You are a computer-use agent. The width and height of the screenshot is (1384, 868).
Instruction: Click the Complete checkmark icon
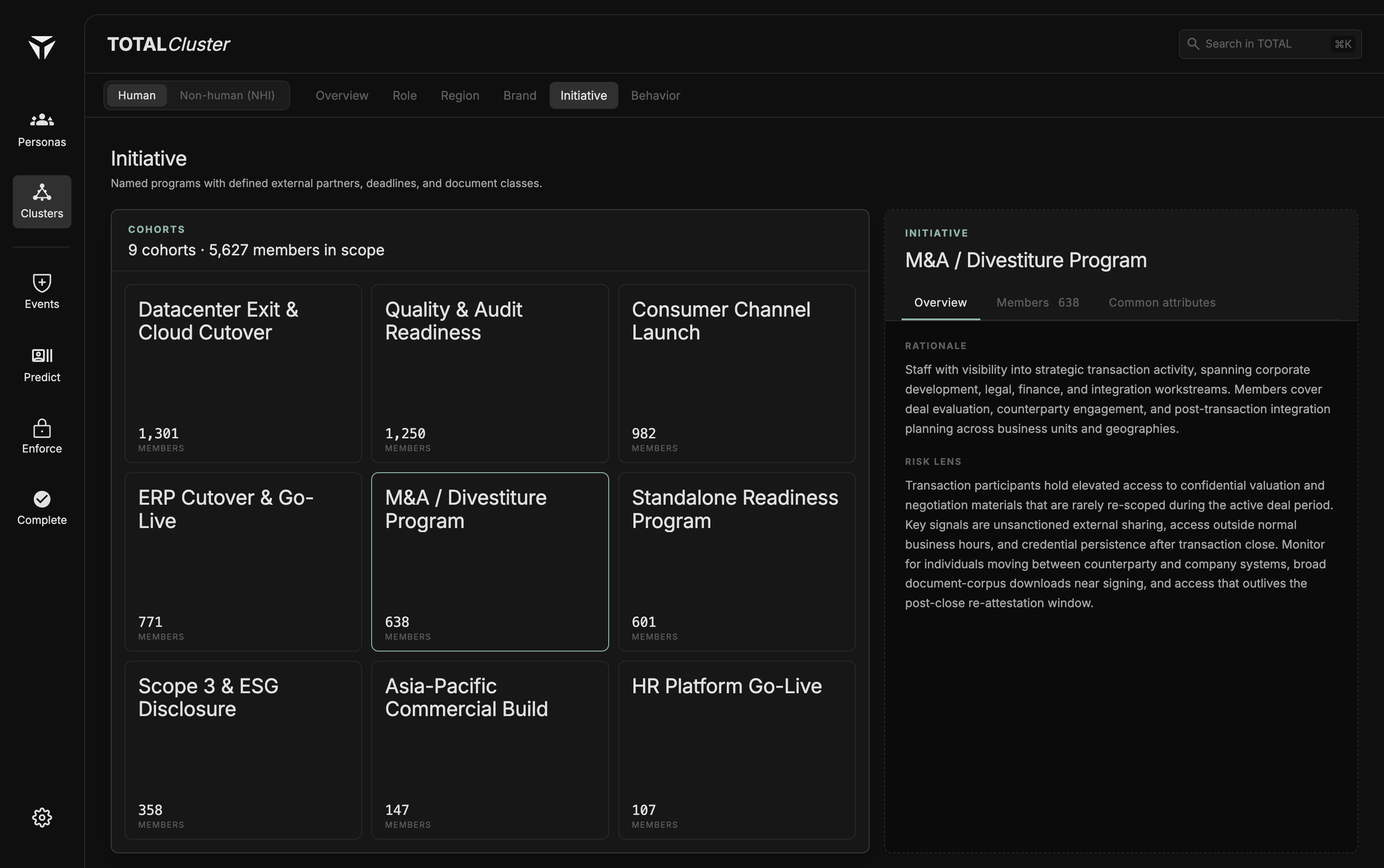[42, 499]
